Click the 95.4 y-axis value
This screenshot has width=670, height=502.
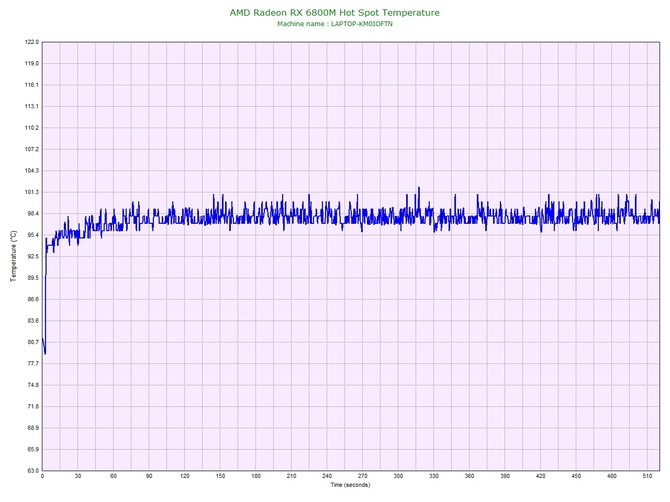click(33, 235)
